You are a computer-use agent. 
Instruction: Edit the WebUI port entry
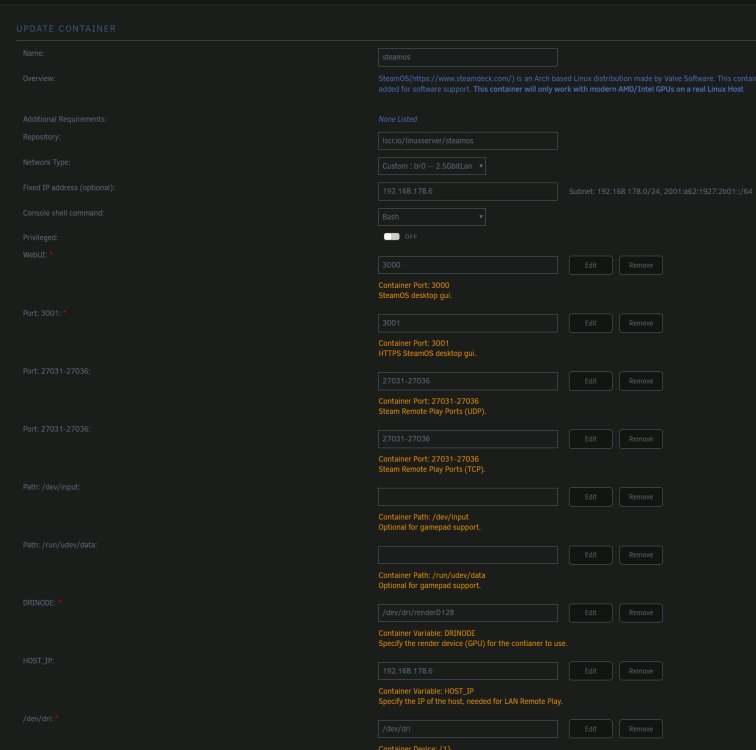click(591, 265)
